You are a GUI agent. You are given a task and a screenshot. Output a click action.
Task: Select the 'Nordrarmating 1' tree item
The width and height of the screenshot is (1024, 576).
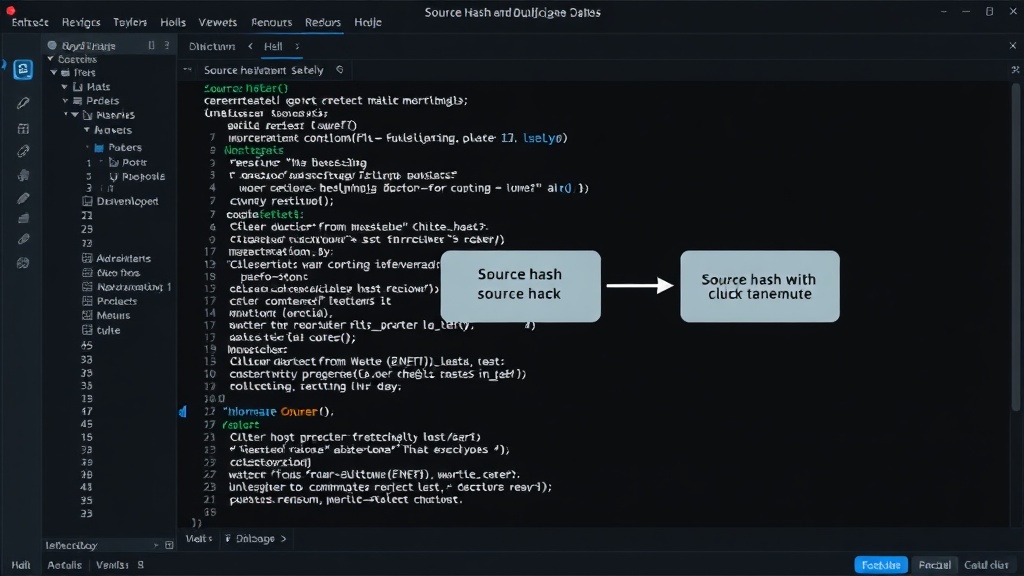(x=134, y=287)
